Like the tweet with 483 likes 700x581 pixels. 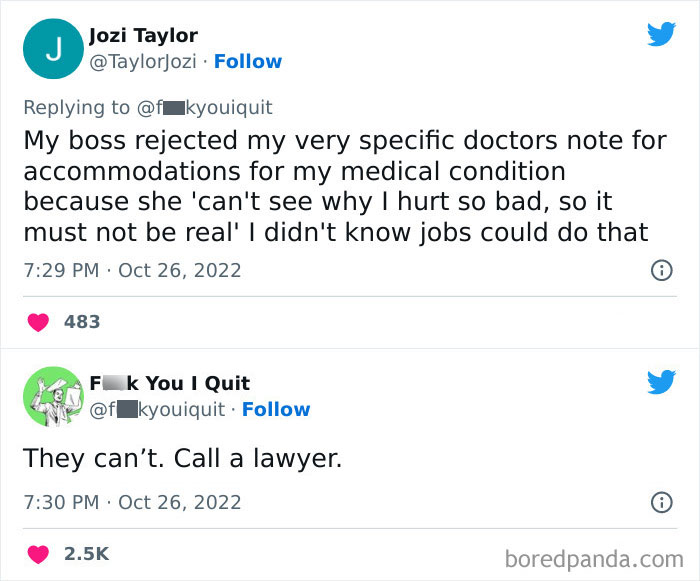pyautogui.click(x=38, y=322)
